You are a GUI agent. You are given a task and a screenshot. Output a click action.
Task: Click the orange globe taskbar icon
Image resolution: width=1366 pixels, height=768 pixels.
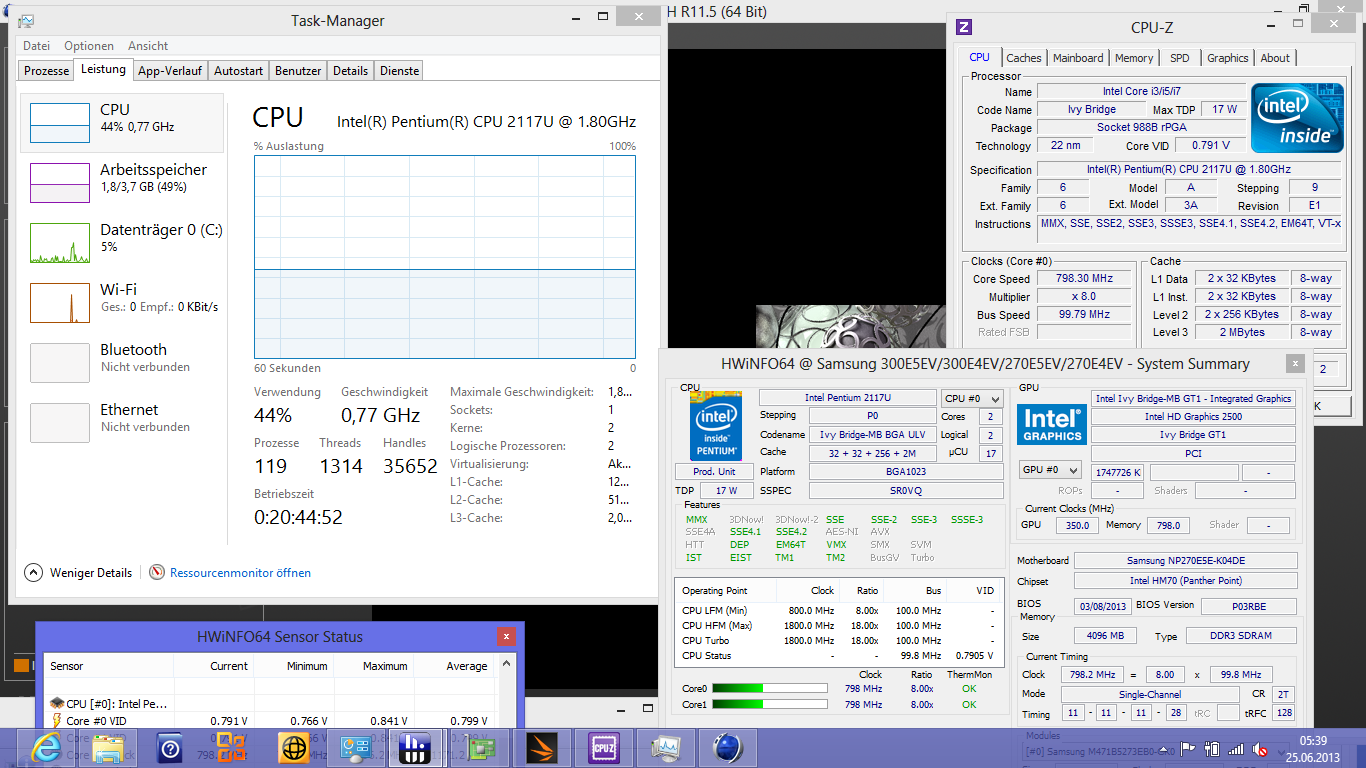294,747
